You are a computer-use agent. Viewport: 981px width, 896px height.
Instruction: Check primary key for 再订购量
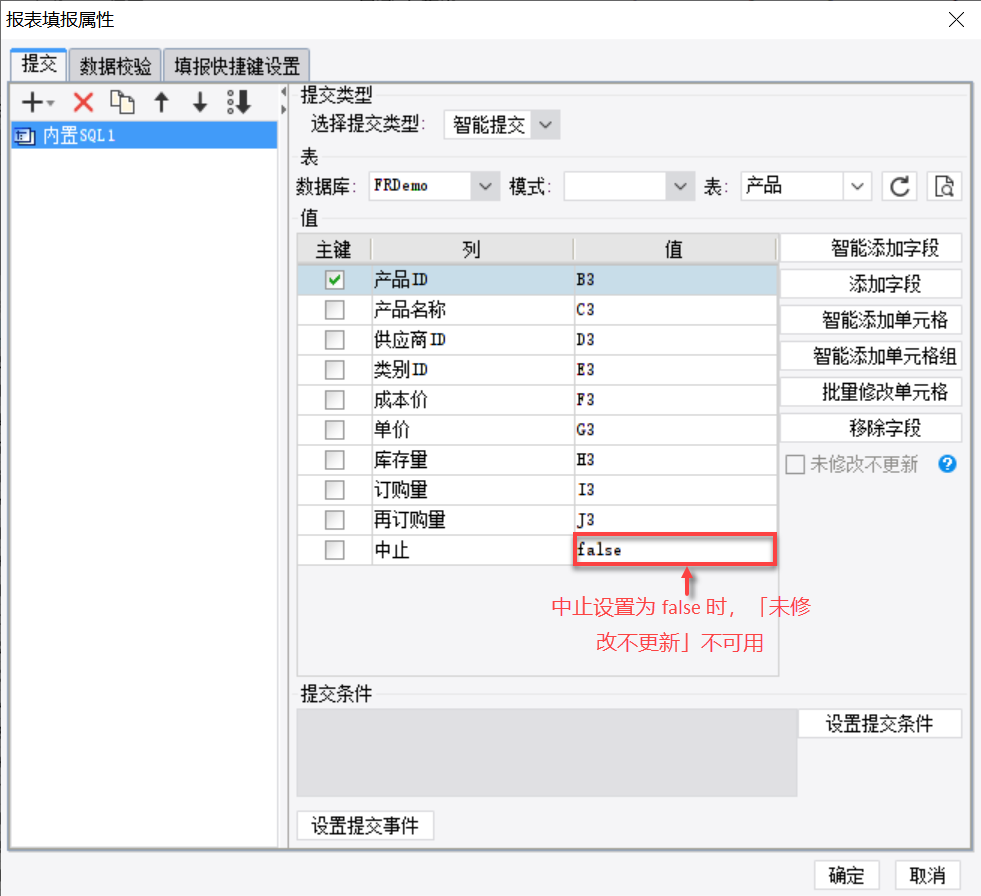tap(335, 520)
